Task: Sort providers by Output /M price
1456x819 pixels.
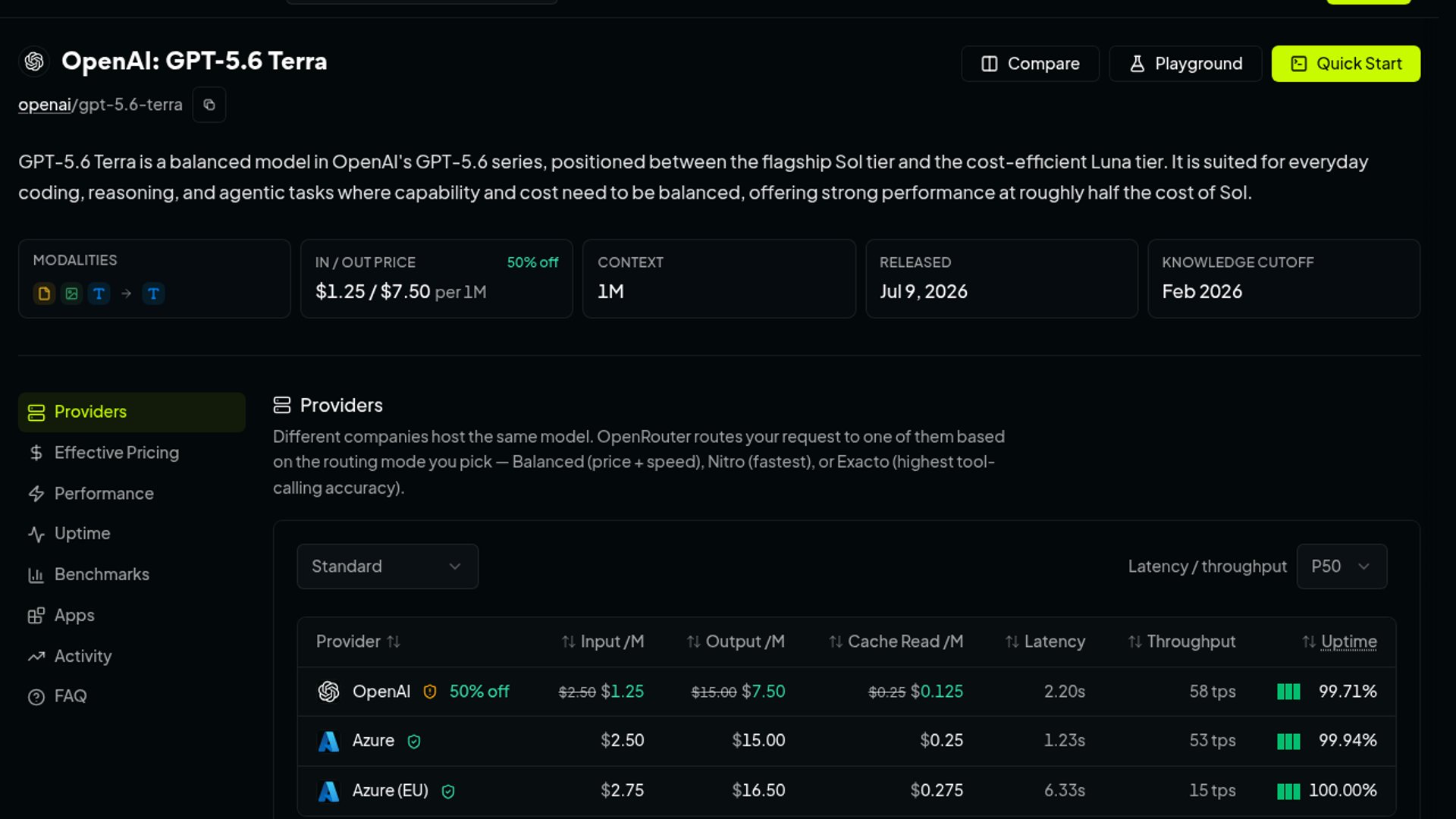Action: click(x=736, y=642)
